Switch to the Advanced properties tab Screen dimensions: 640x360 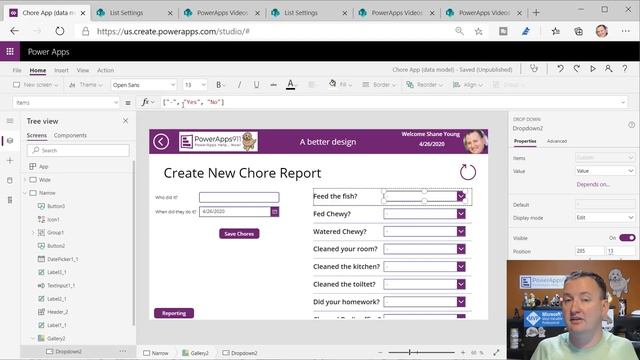557,141
